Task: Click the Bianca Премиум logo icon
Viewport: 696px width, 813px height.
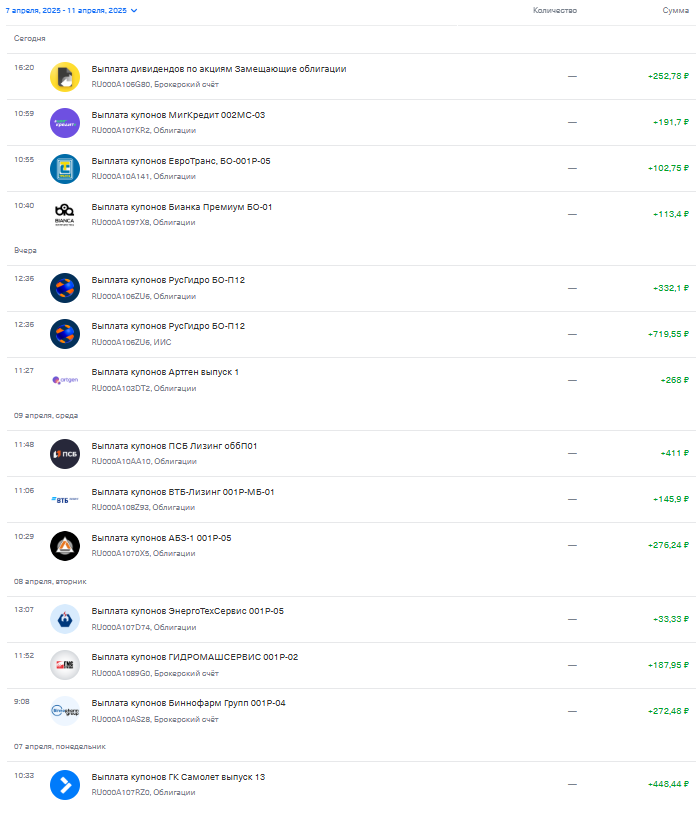Action: 65,215
